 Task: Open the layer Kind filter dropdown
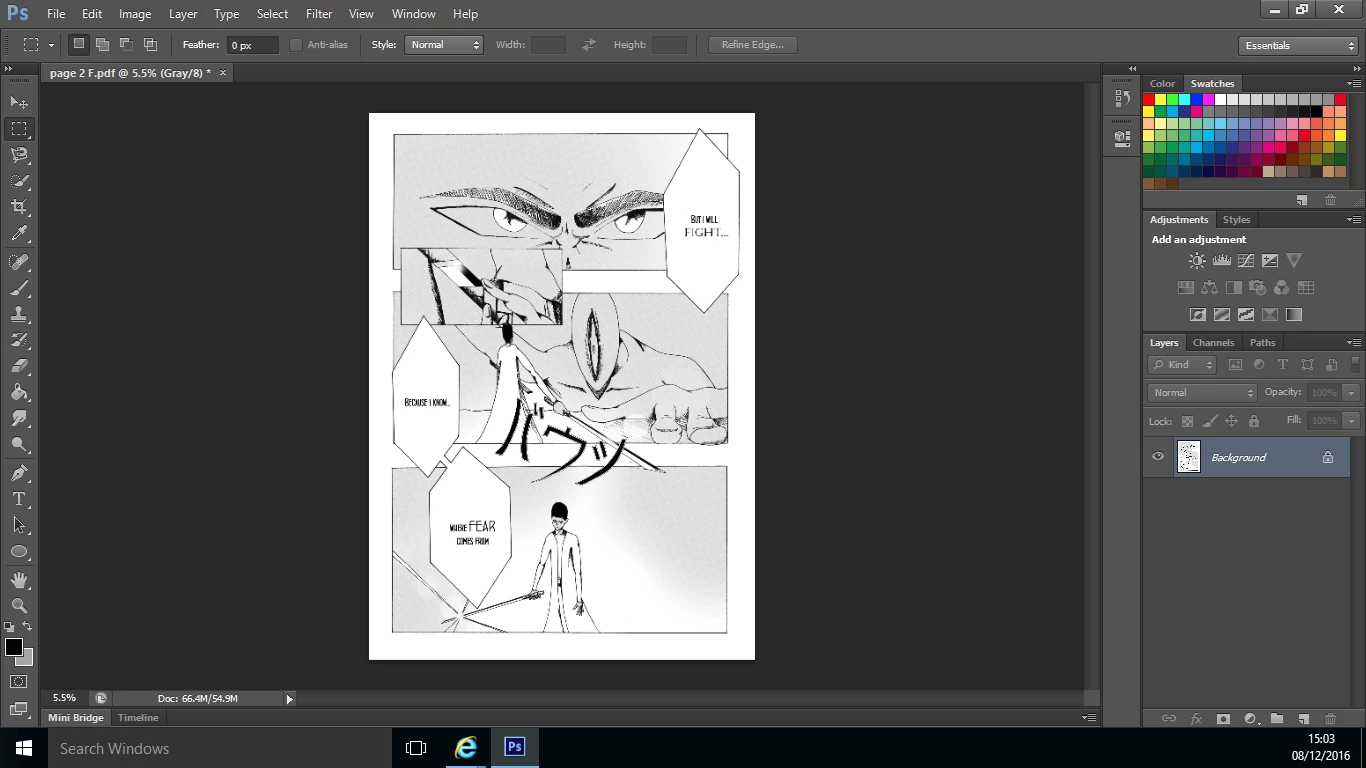(x=1182, y=365)
